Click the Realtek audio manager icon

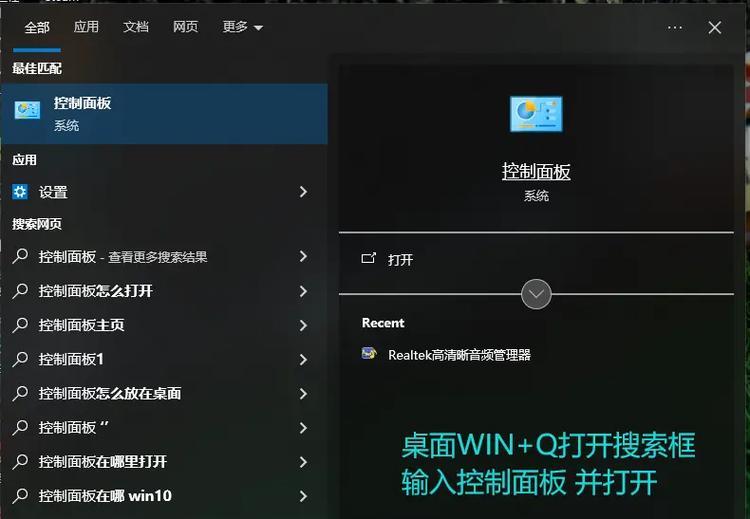click(x=369, y=353)
